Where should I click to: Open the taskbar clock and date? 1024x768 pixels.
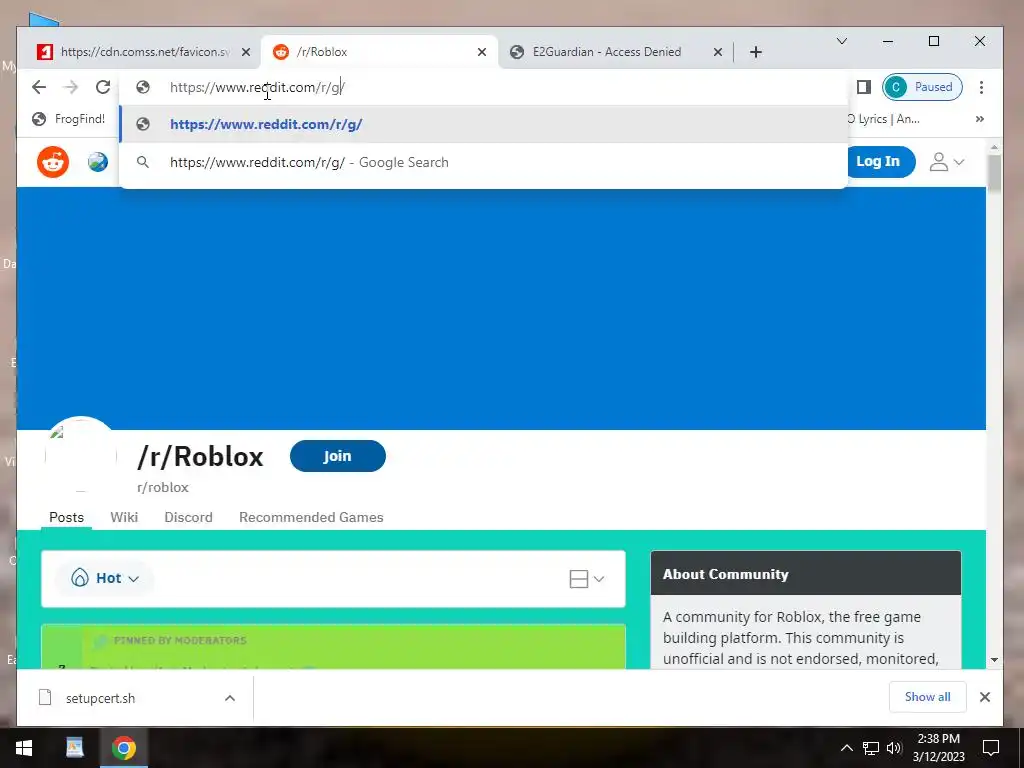tap(938, 748)
